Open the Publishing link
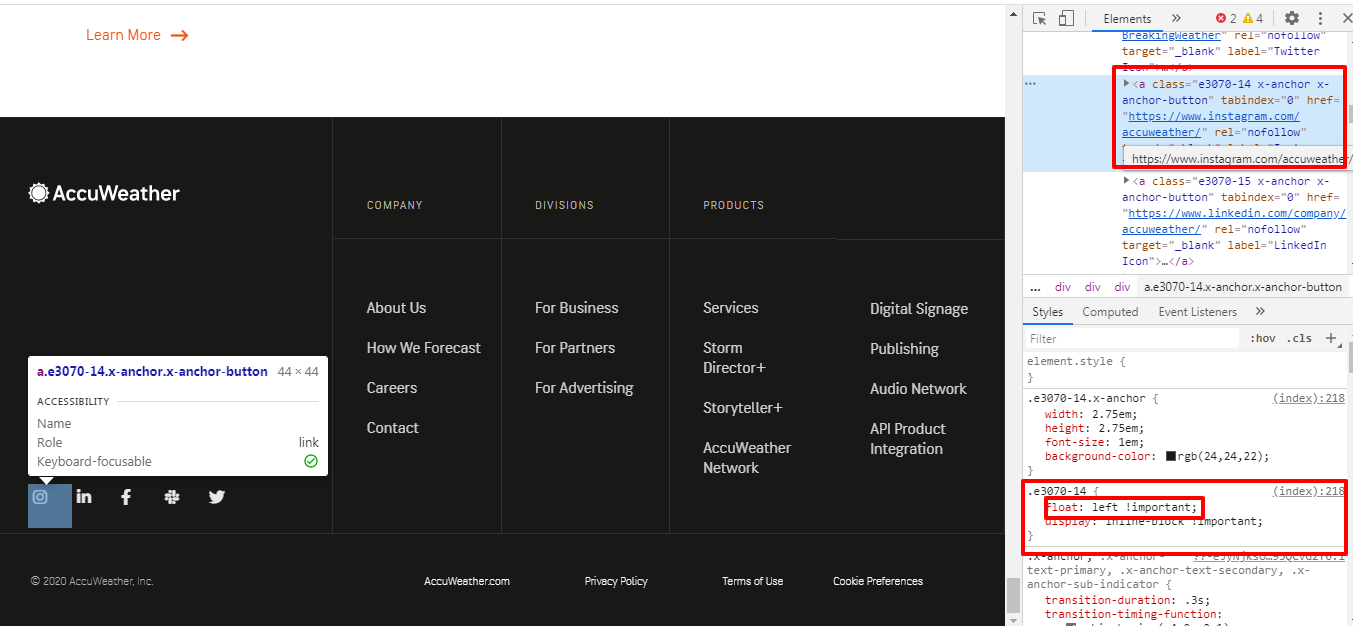Screen dimensions: 1353x626 (x=904, y=349)
